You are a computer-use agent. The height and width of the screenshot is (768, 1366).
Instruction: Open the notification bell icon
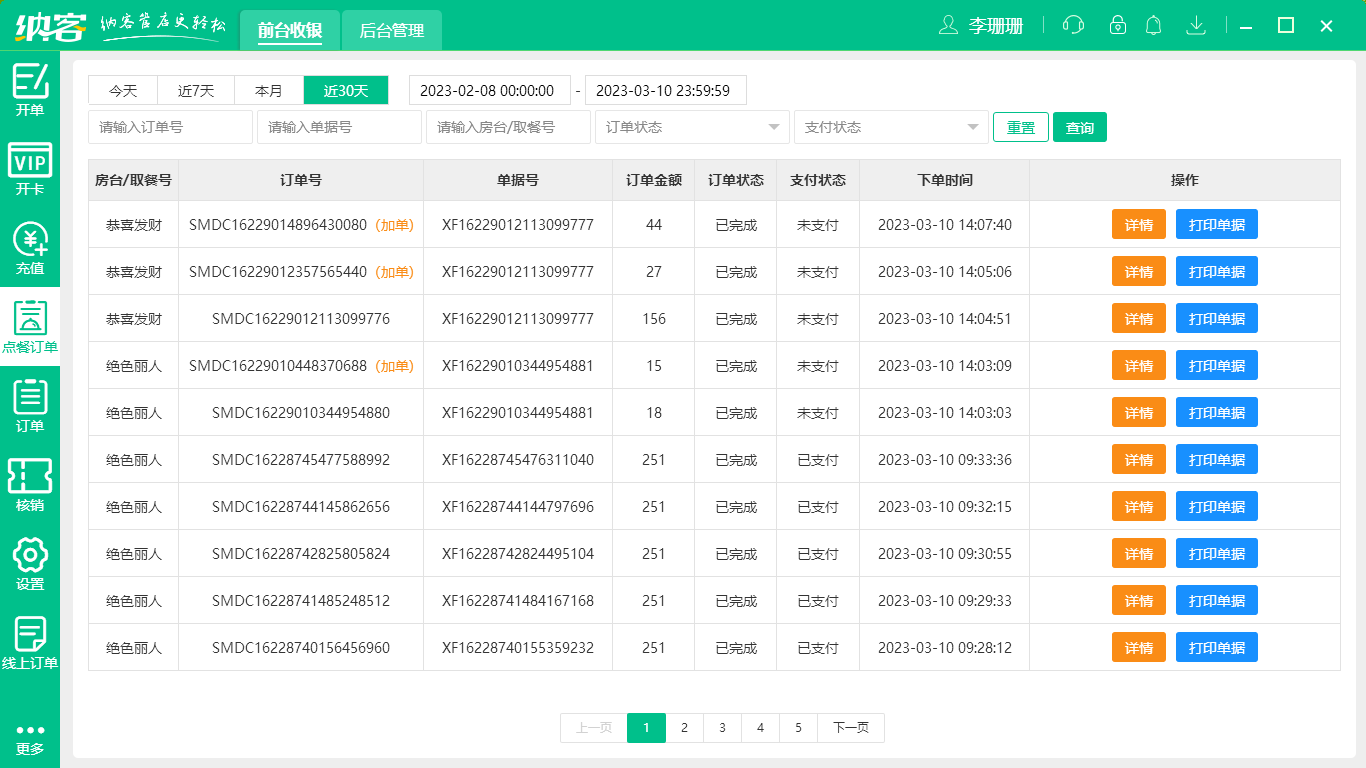(x=1153, y=25)
